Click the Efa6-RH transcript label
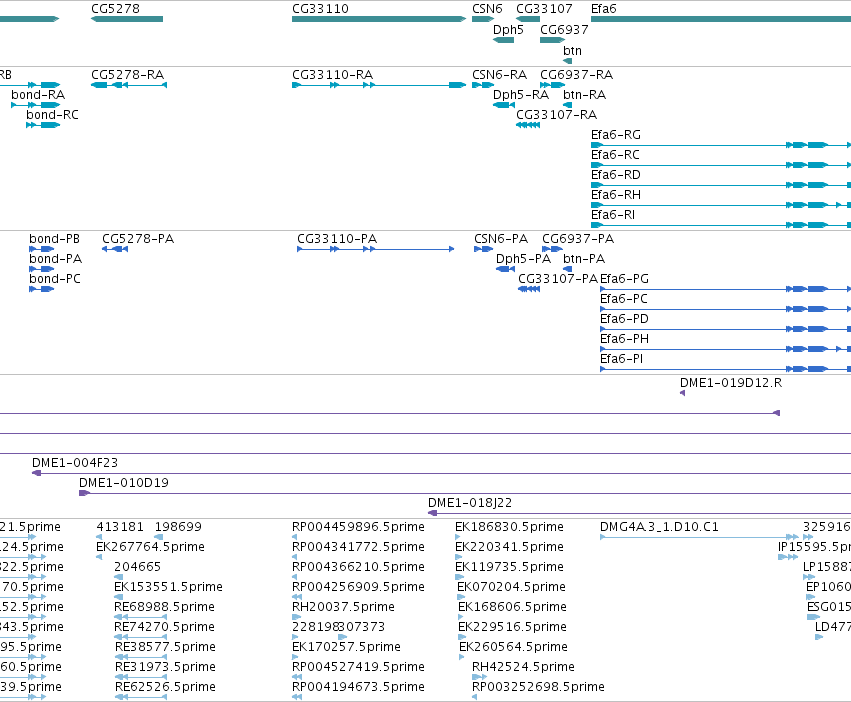 pos(615,194)
